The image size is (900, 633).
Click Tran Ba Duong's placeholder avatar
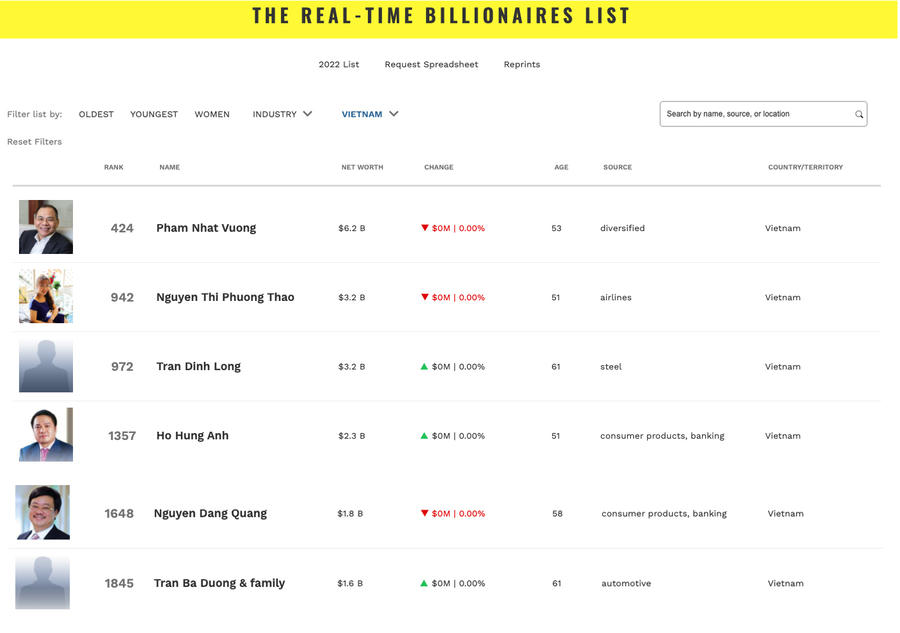pyautogui.click(x=43, y=582)
